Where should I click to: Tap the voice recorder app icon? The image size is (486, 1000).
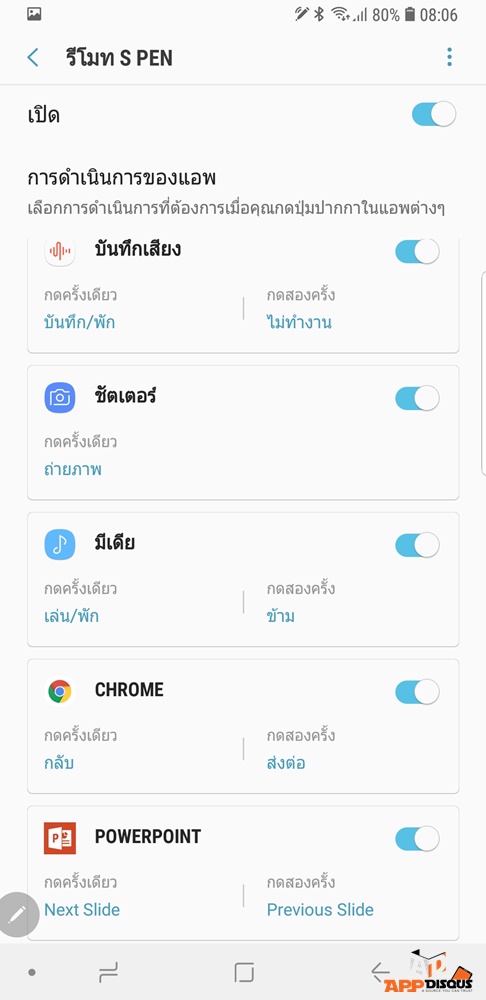60,251
